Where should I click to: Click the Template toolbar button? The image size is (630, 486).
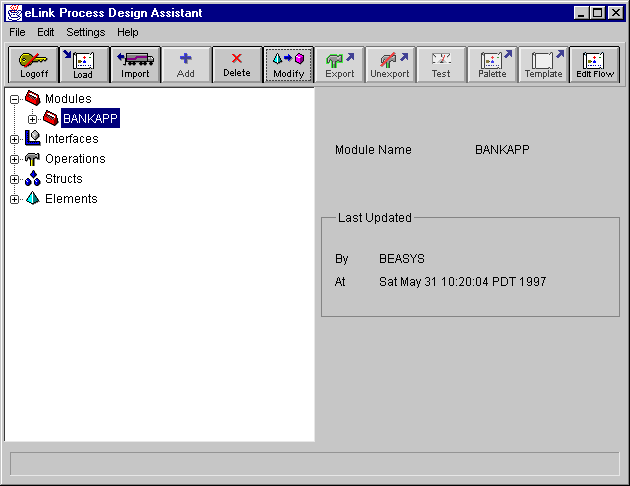coord(544,65)
